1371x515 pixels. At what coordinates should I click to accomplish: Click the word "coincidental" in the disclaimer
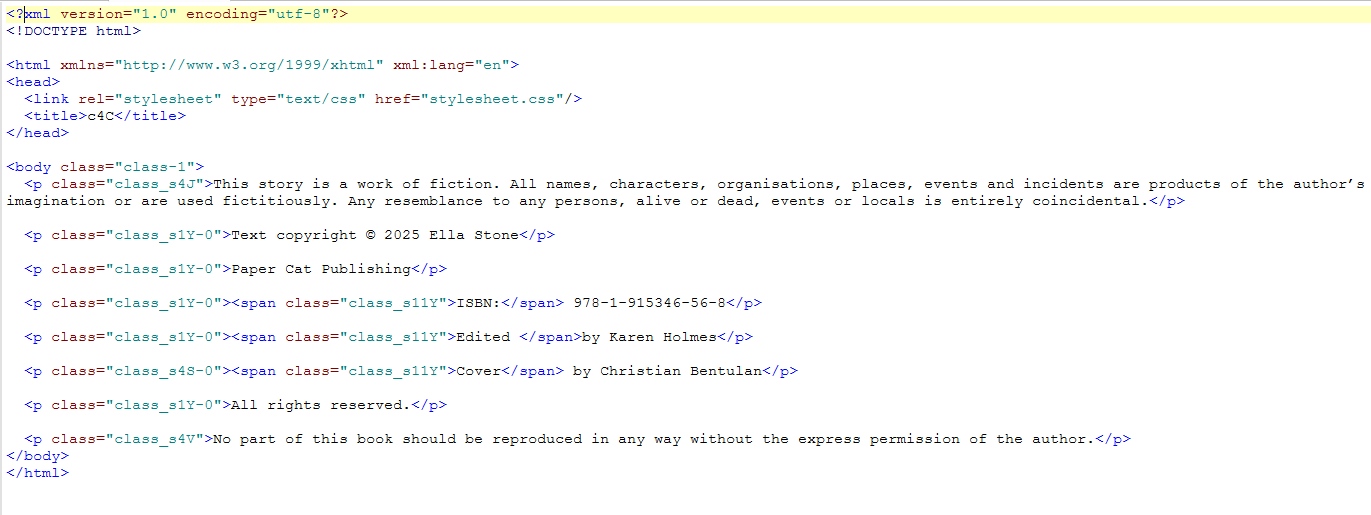click(x=1087, y=201)
